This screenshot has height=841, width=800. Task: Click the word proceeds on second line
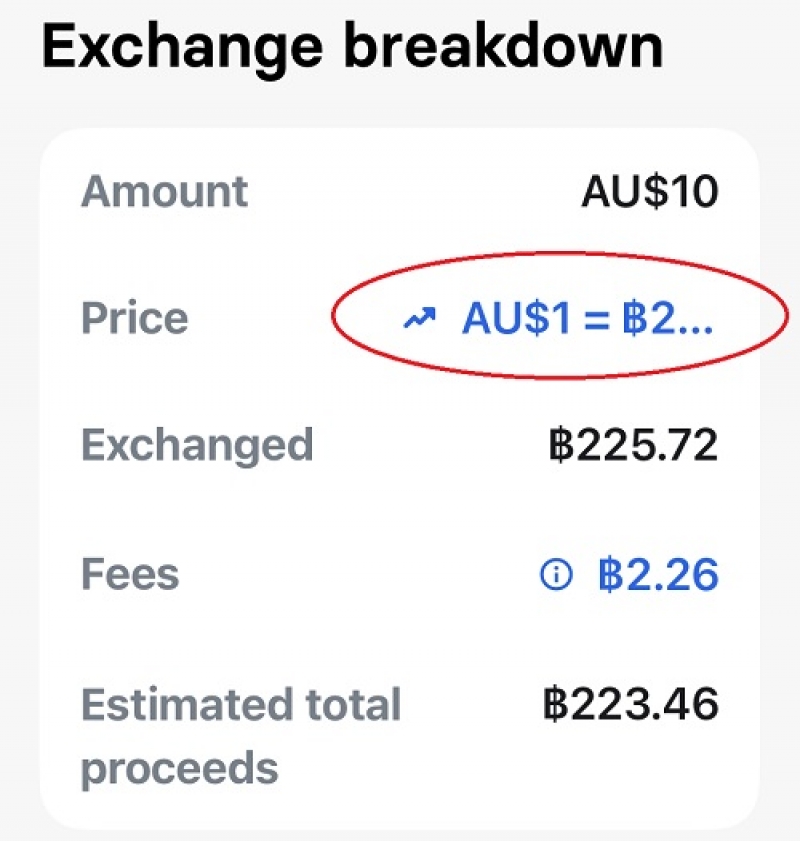(180, 769)
